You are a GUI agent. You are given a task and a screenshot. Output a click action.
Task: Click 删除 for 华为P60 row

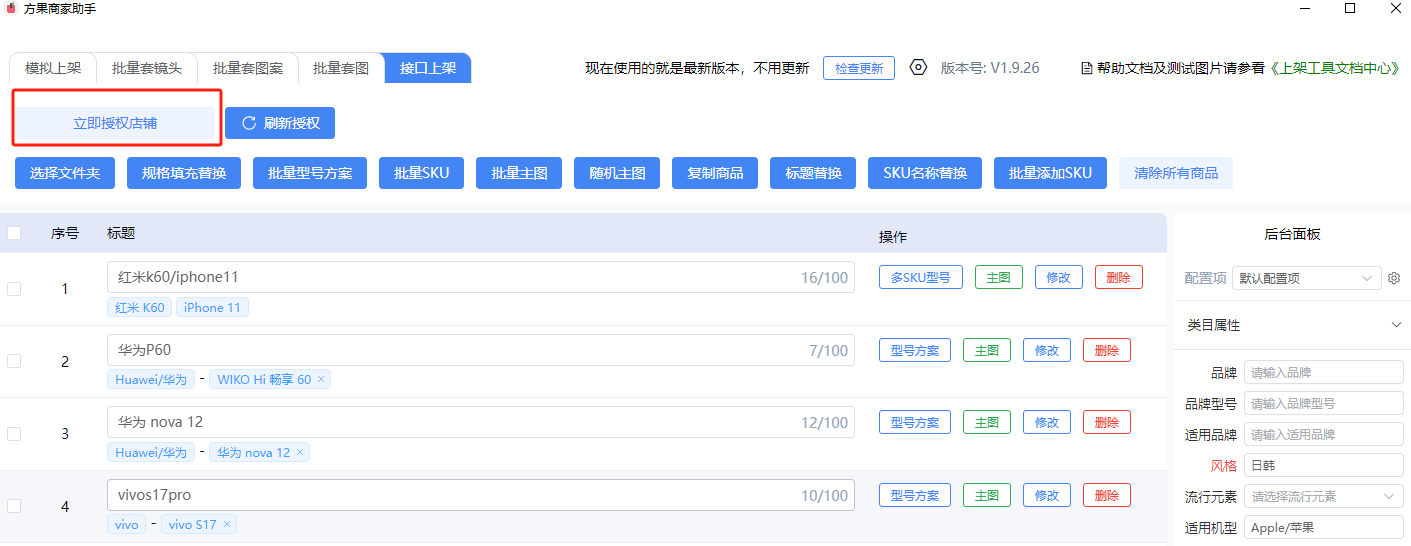1107,350
